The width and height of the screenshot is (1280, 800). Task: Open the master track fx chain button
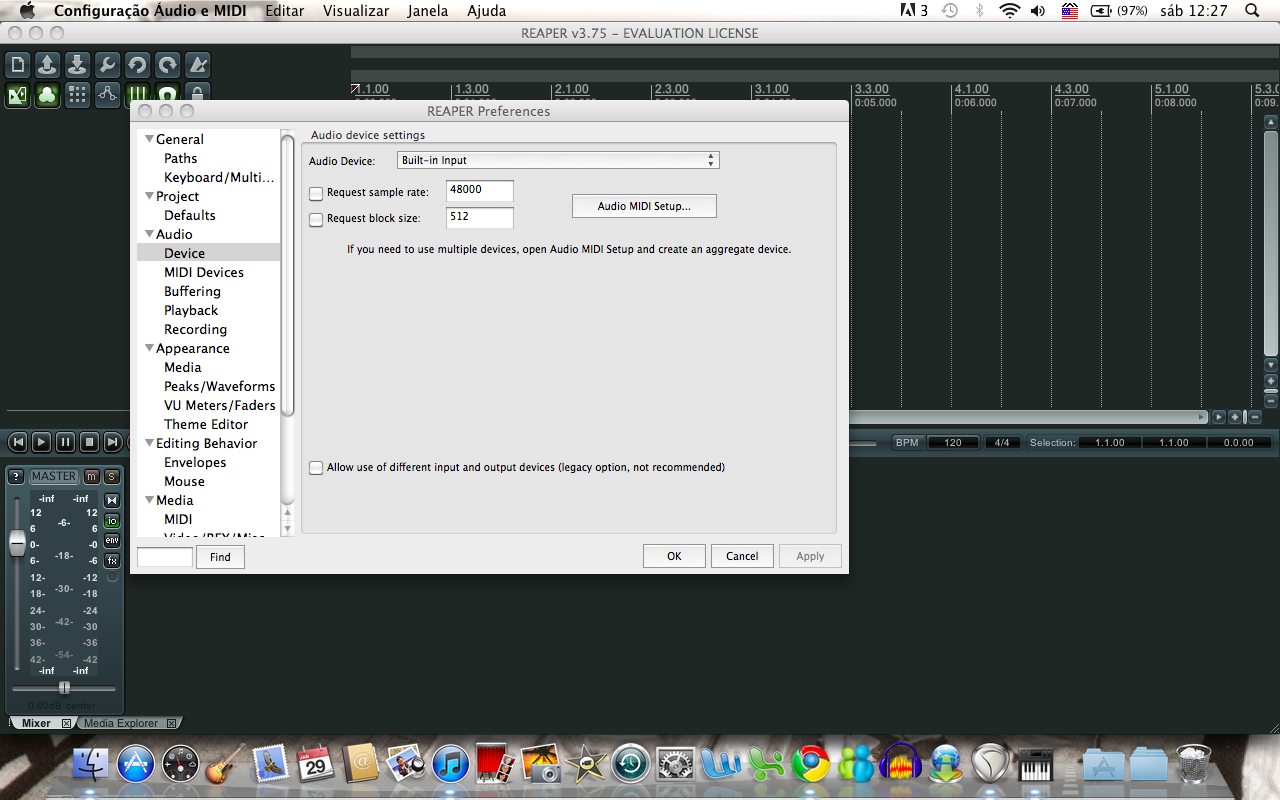click(112, 560)
